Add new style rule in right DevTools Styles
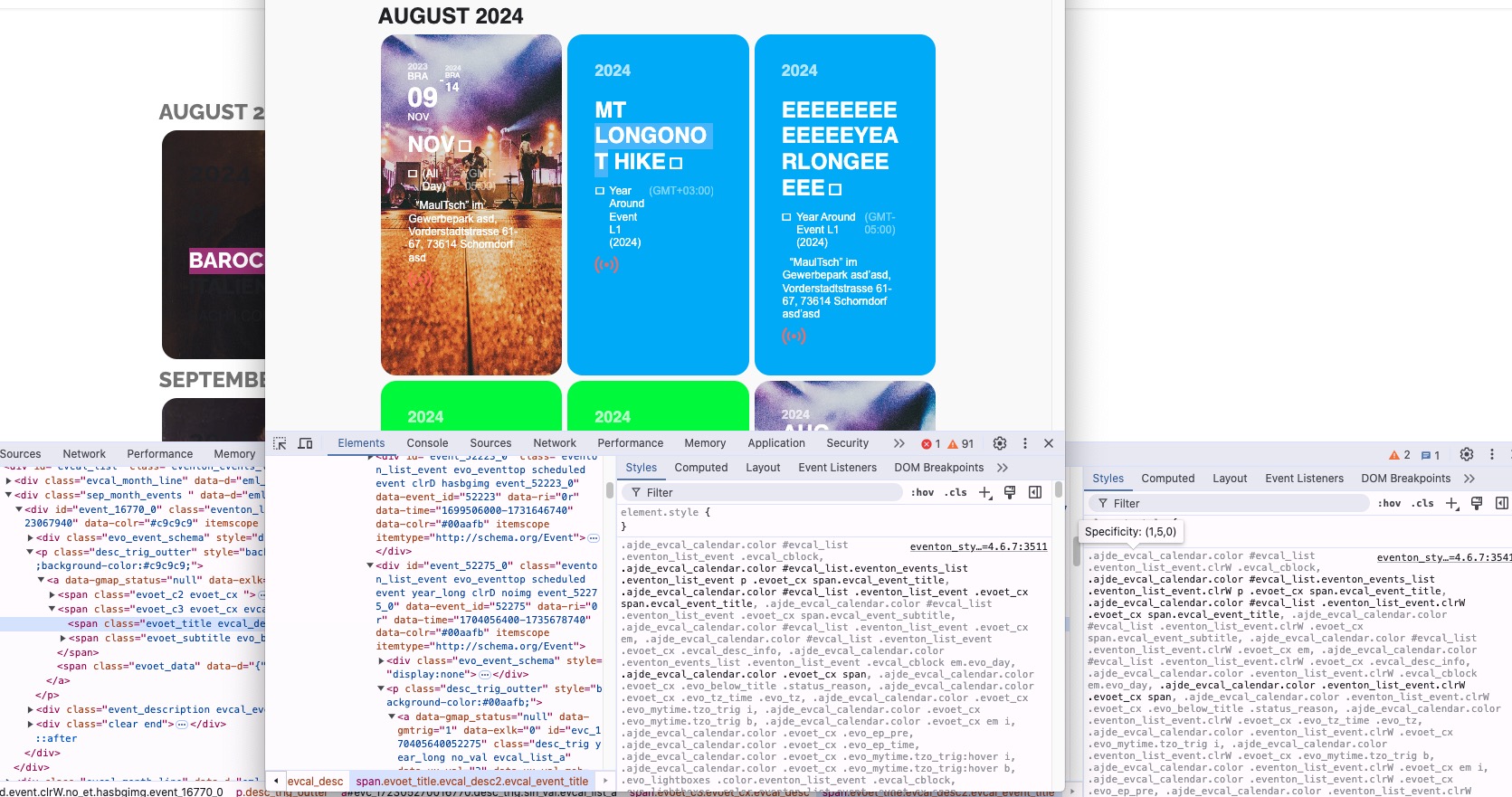Screen dimensions: 1512x797 point(1452,503)
